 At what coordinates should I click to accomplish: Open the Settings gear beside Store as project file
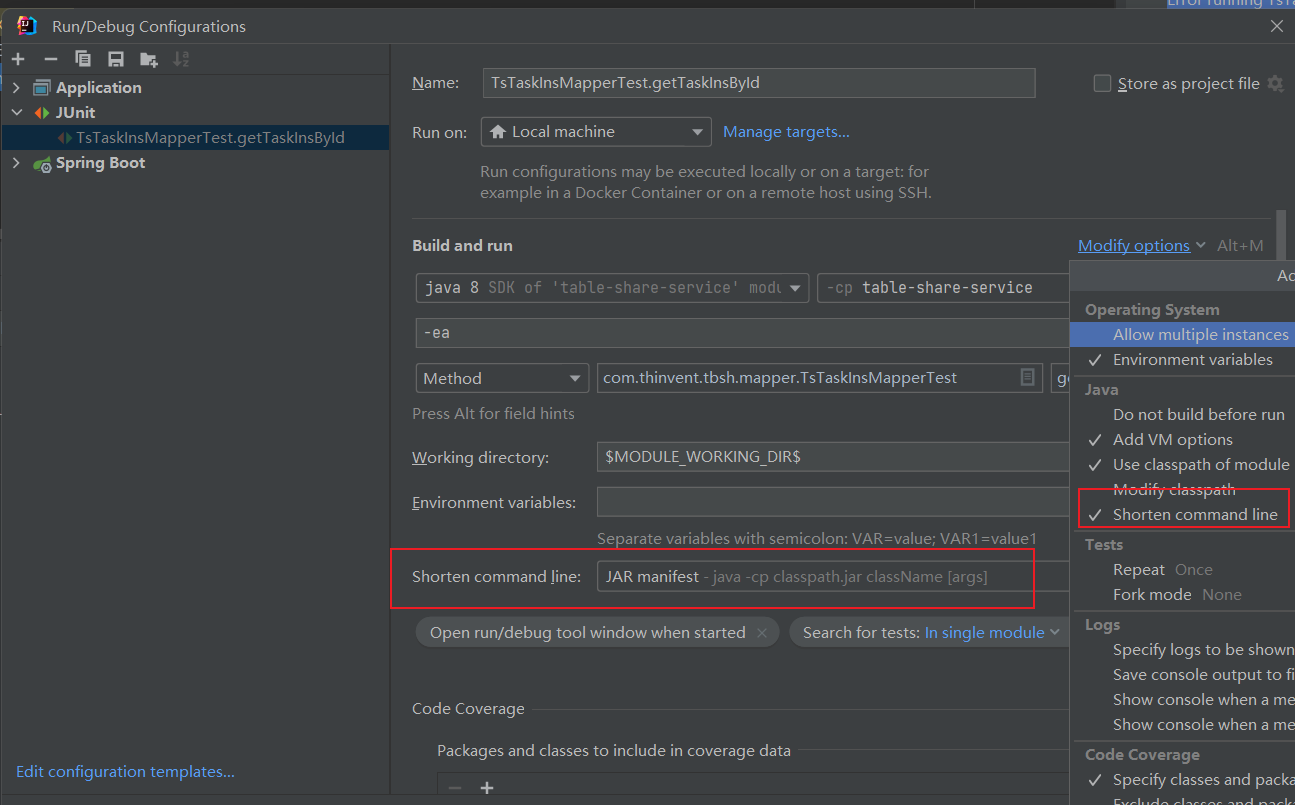click(1275, 83)
